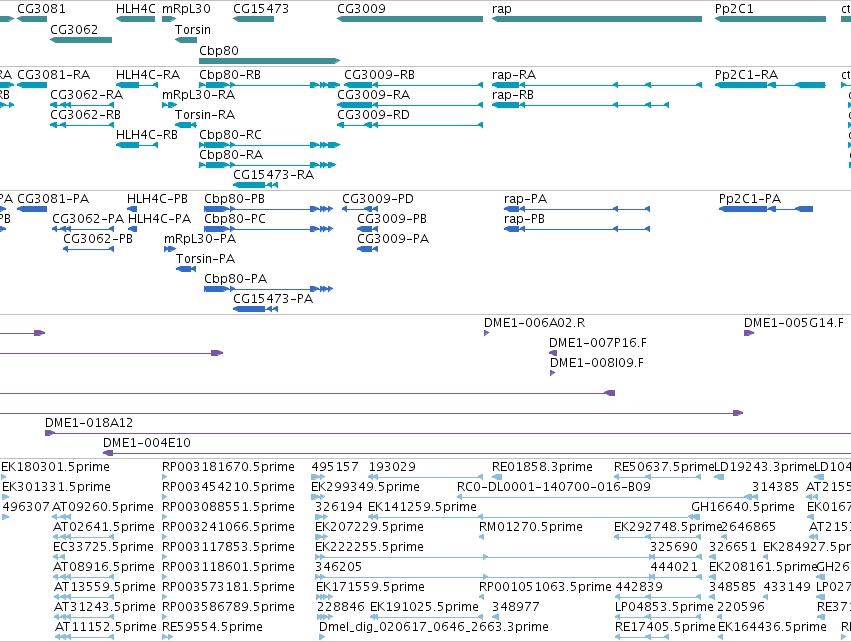Click the CG3062-RB transcript label
The image size is (851, 642).
coord(85,115)
